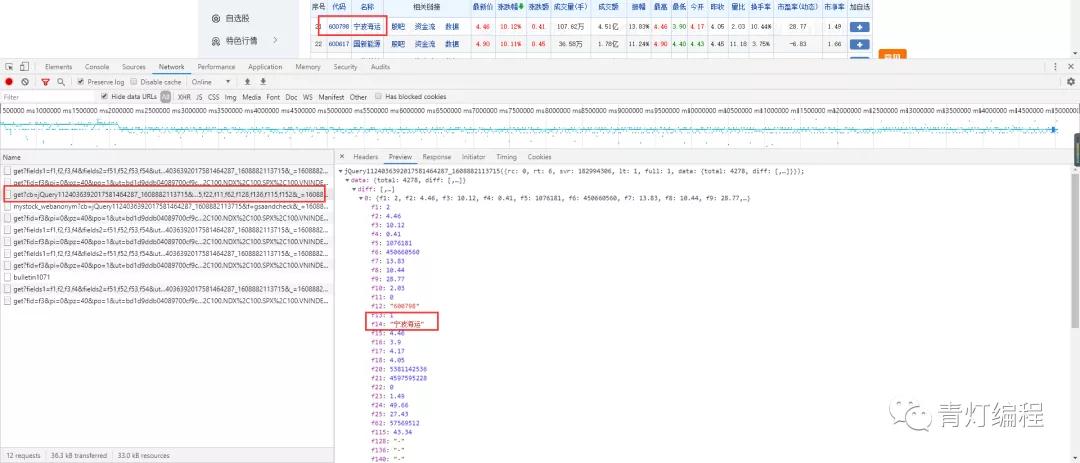Collapse the diff array node
The height and width of the screenshot is (463, 1080).
[x=354, y=189]
